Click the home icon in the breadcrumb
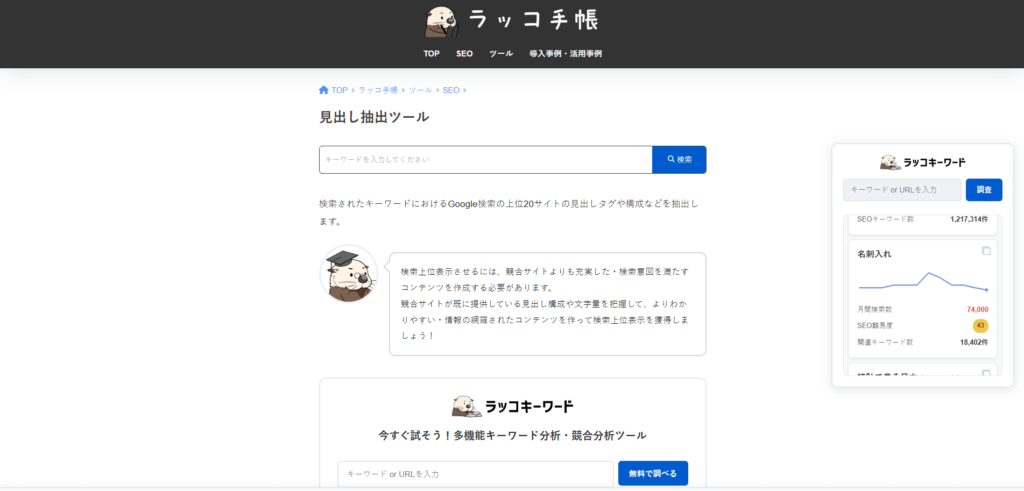The height and width of the screenshot is (491, 1024). coord(323,90)
